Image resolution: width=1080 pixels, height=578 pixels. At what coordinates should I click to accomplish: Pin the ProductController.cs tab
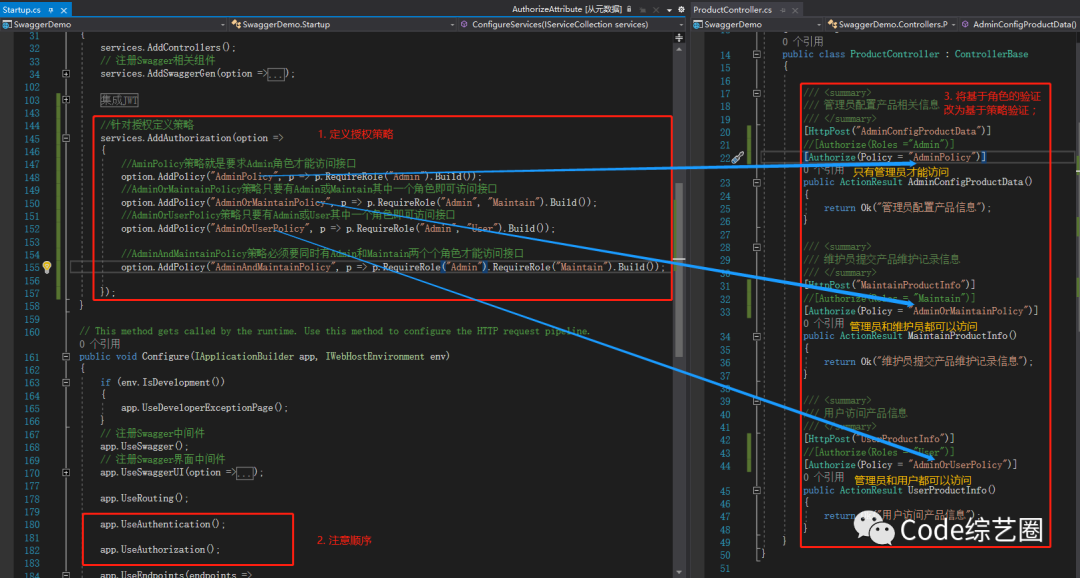(x=783, y=9)
